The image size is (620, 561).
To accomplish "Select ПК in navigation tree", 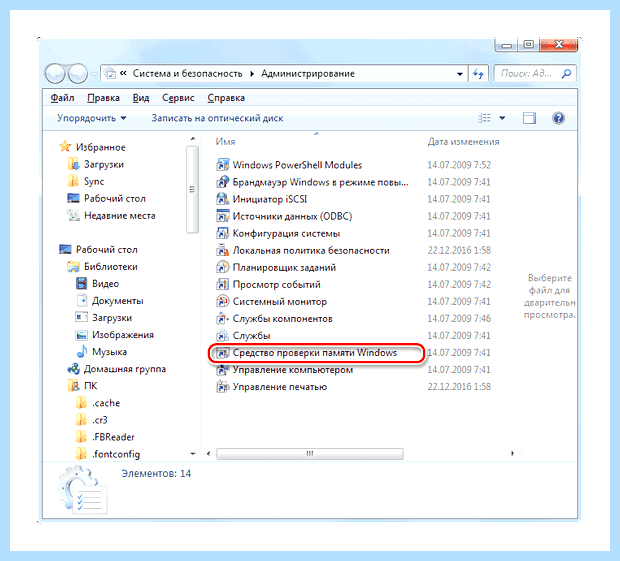I will (x=91, y=386).
